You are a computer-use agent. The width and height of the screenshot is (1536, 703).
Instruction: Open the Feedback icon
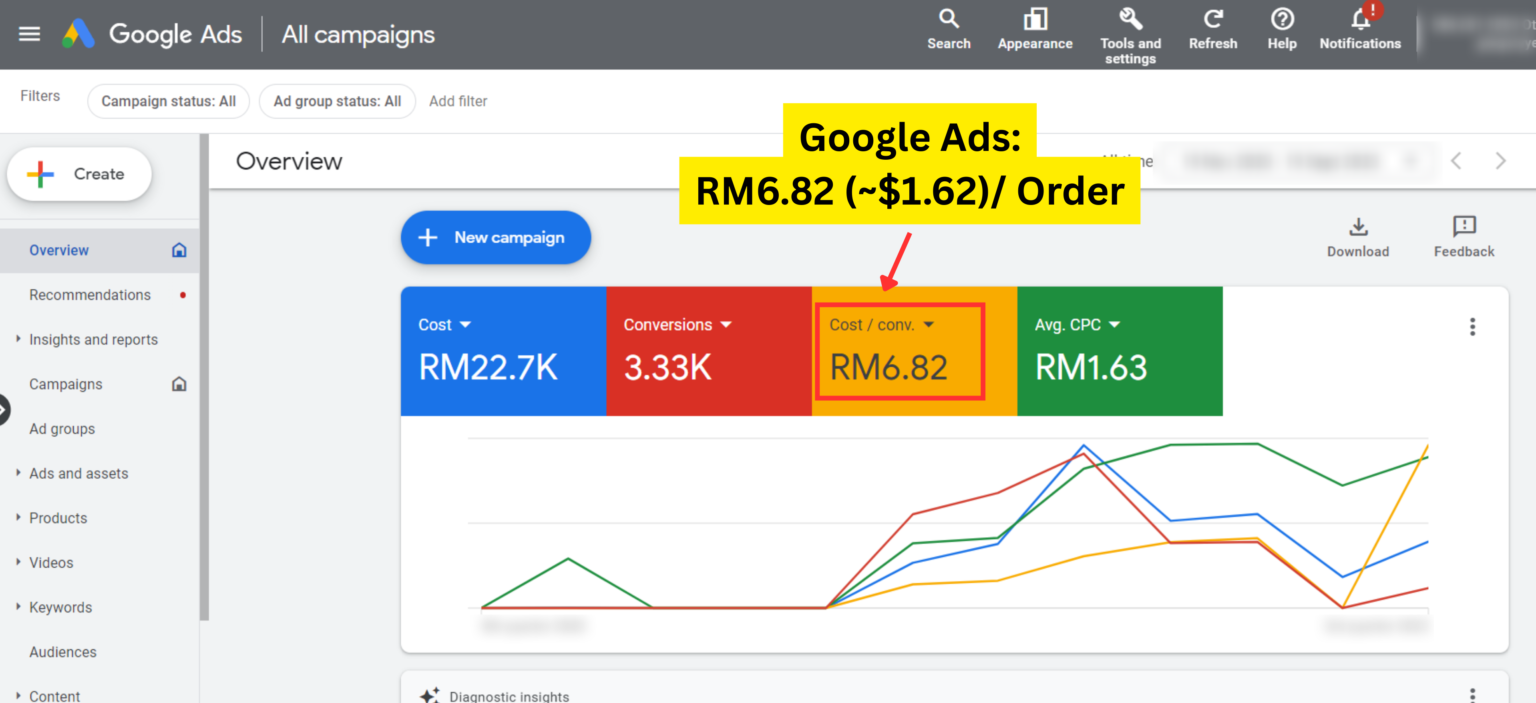1464,227
